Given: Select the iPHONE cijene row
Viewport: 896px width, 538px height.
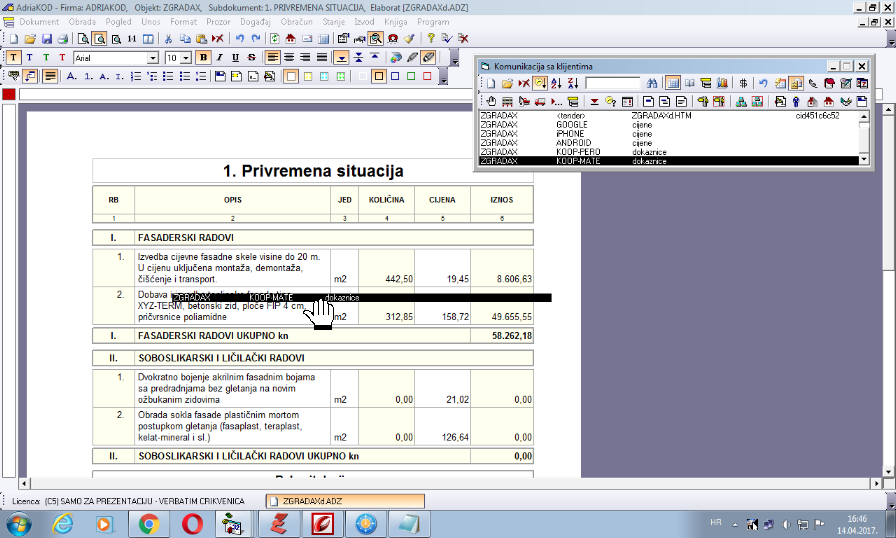Looking at the screenshot, I should 669,134.
